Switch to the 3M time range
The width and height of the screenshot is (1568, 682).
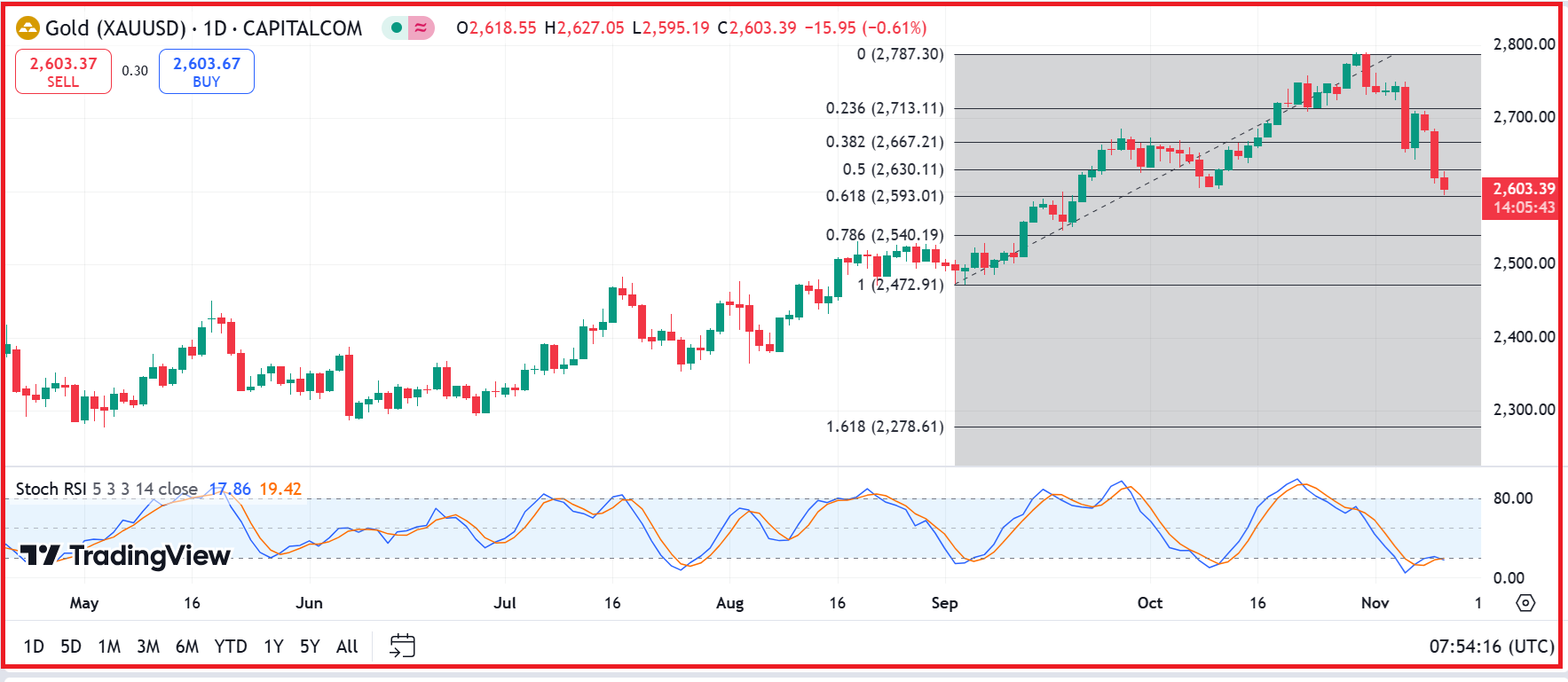coord(148,647)
